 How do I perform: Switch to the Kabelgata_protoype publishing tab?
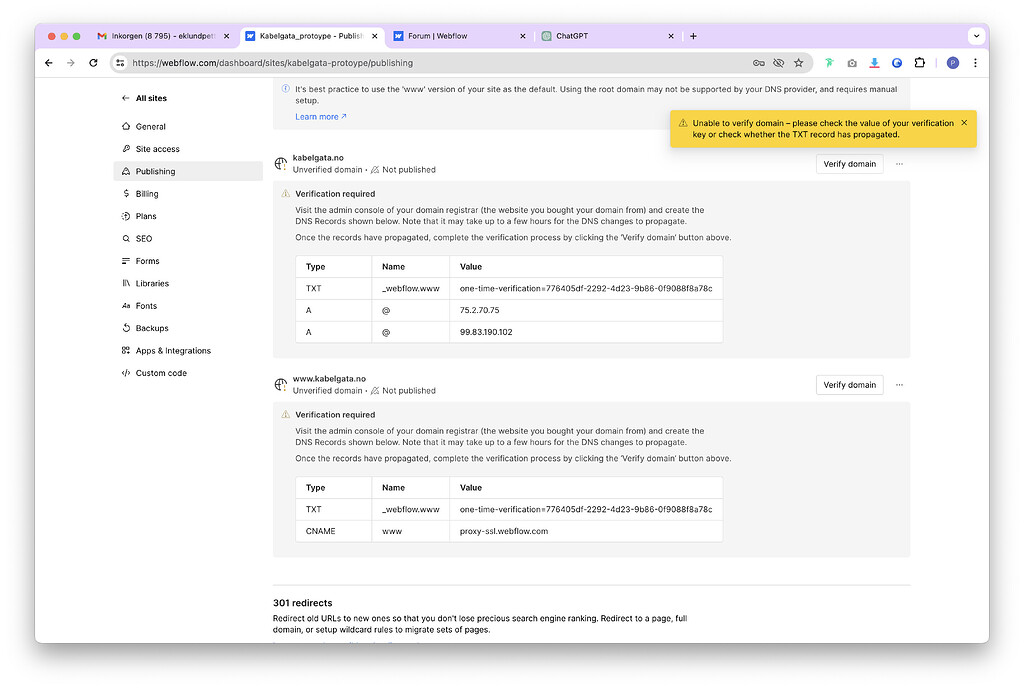point(311,36)
